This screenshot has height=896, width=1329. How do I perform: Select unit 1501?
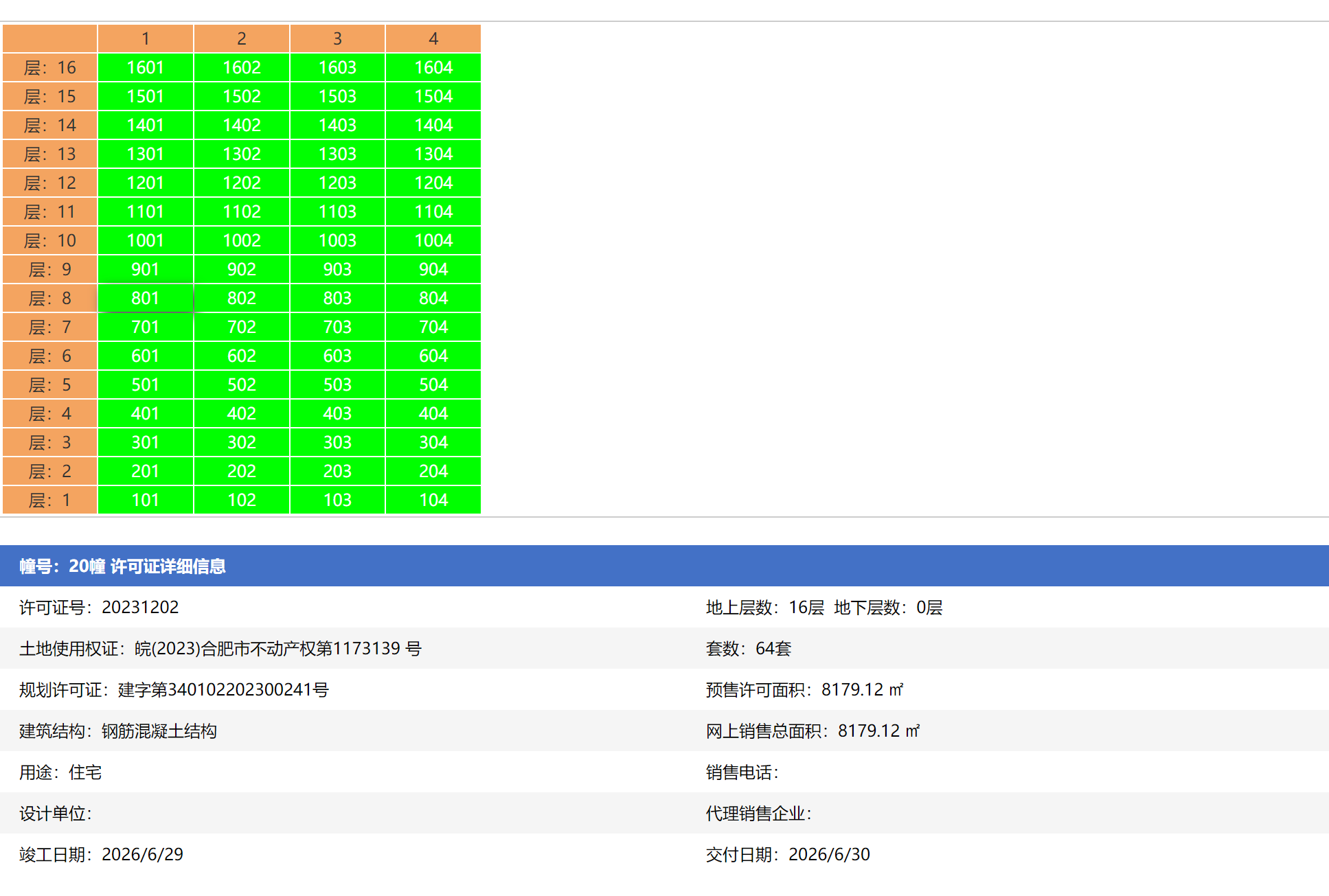click(x=146, y=96)
